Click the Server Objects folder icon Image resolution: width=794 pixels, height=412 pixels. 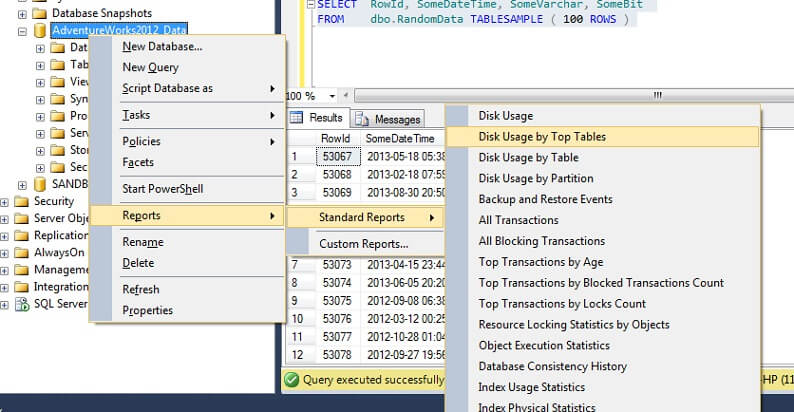tap(21, 219)
